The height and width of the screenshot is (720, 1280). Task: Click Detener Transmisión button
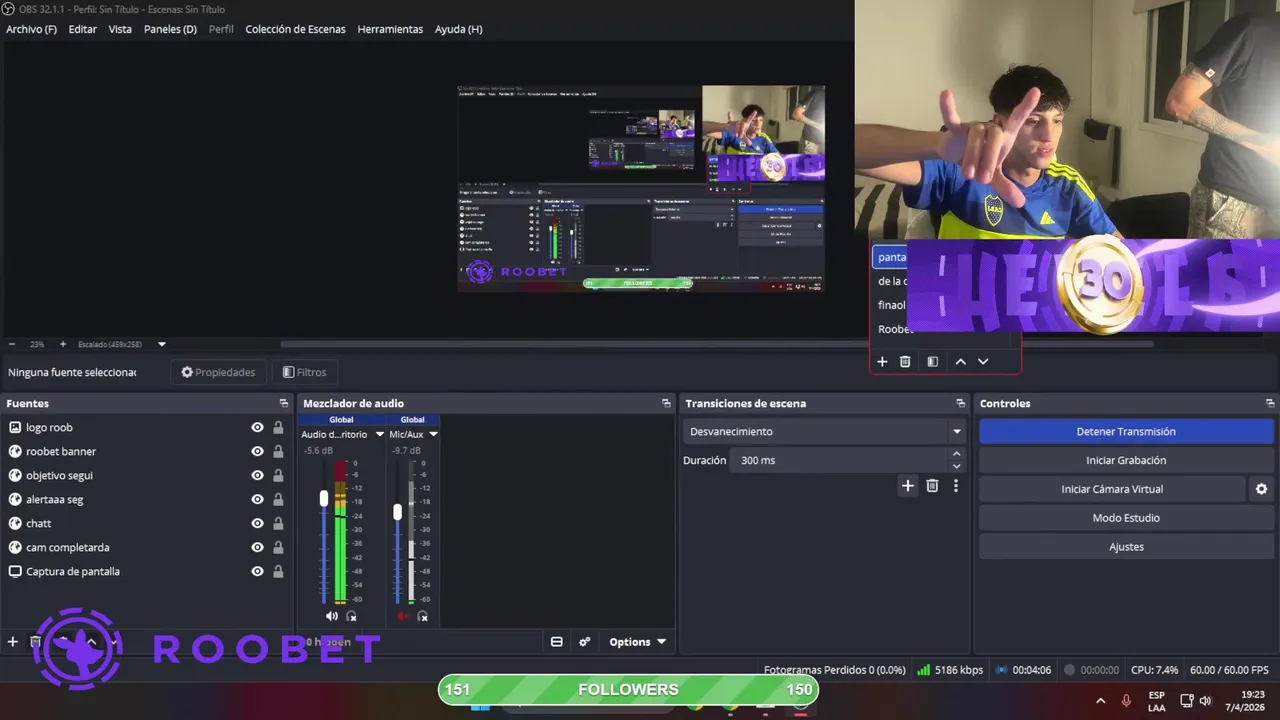coord(1126,432)
